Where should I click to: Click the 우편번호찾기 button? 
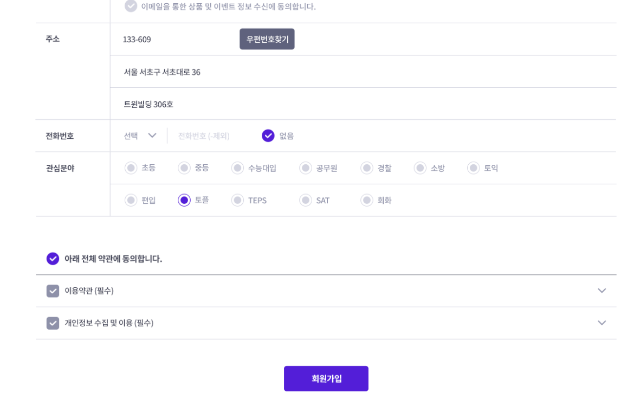(267, 40)
